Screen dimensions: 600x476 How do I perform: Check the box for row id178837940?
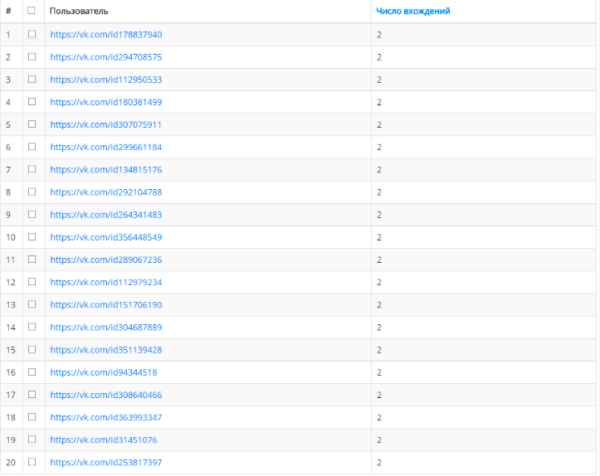(x=32, y=34)
